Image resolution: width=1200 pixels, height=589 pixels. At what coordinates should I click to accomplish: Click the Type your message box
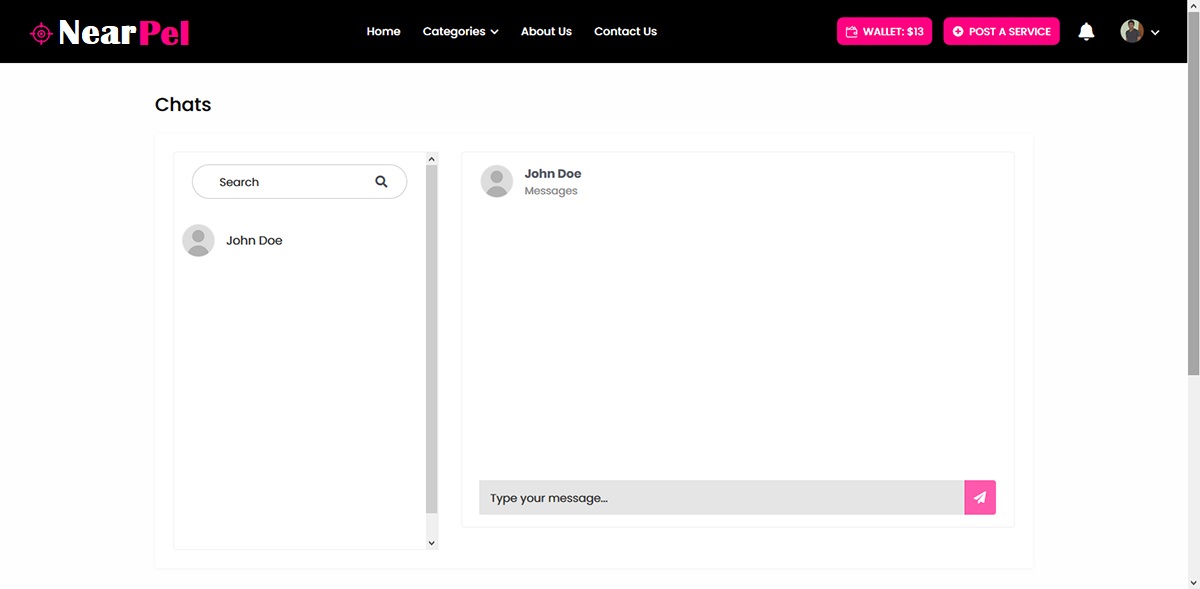pyautogui.click(x=720, y=498)
